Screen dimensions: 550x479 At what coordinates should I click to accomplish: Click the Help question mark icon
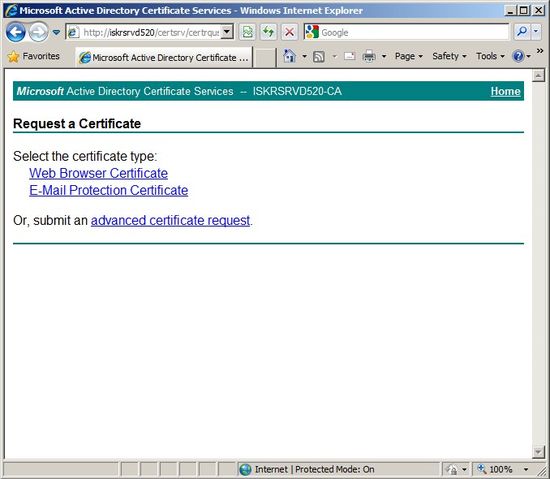tap(518, 56)
